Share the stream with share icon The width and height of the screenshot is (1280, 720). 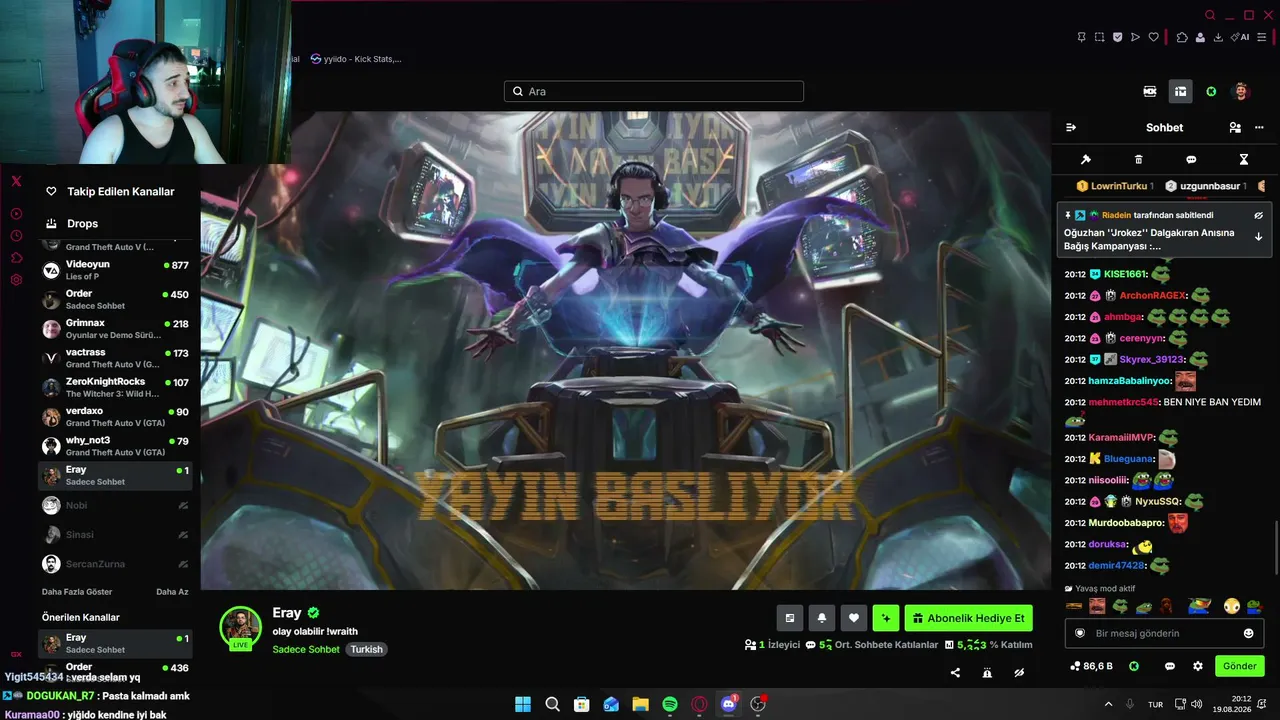pos(955,673)
